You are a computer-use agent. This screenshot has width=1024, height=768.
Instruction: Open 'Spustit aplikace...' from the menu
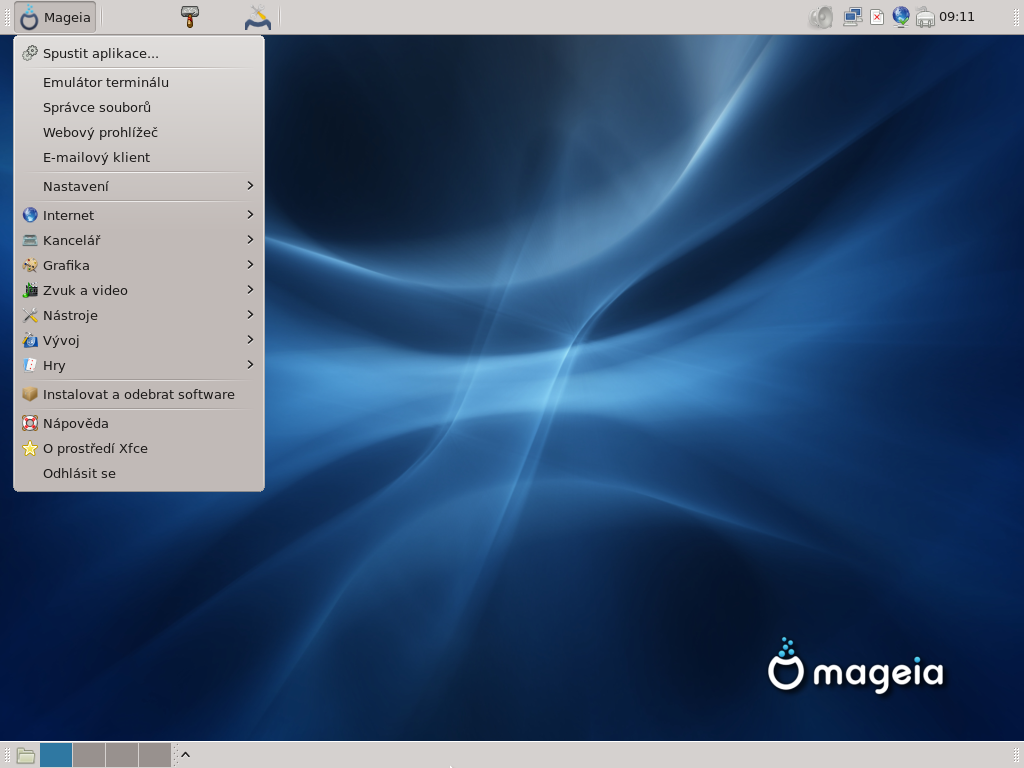tap(138, 54)
